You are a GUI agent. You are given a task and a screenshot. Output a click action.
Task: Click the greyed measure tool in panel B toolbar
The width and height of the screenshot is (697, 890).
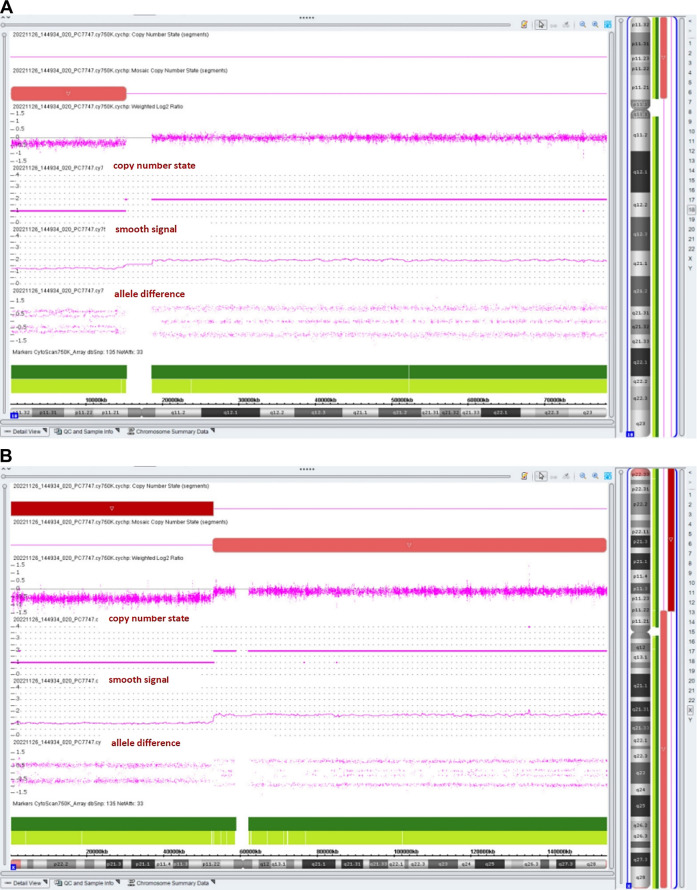point(554,476)
